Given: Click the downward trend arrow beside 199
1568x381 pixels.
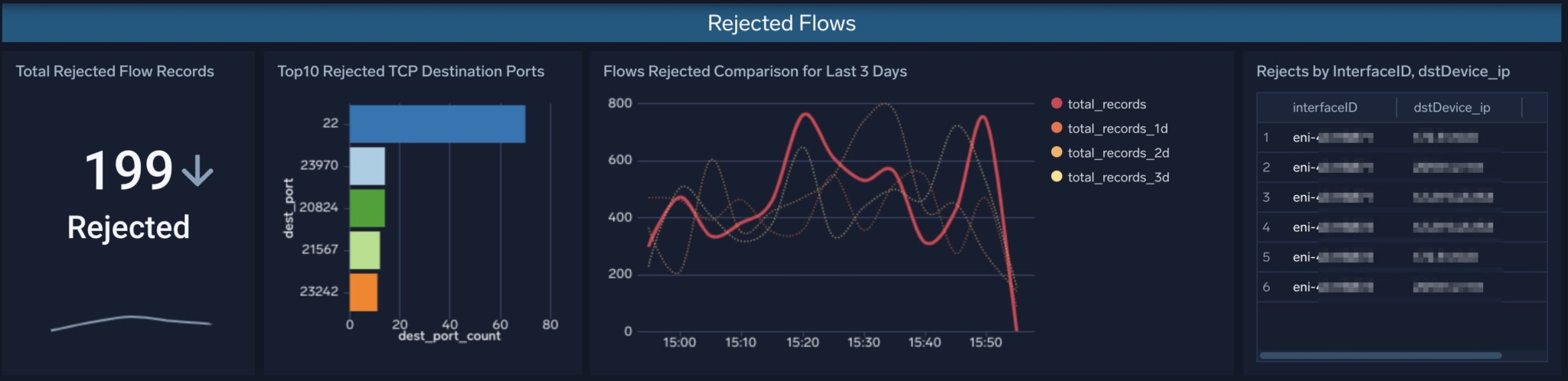Looking at the screenshot, I should tap(198, 171).
